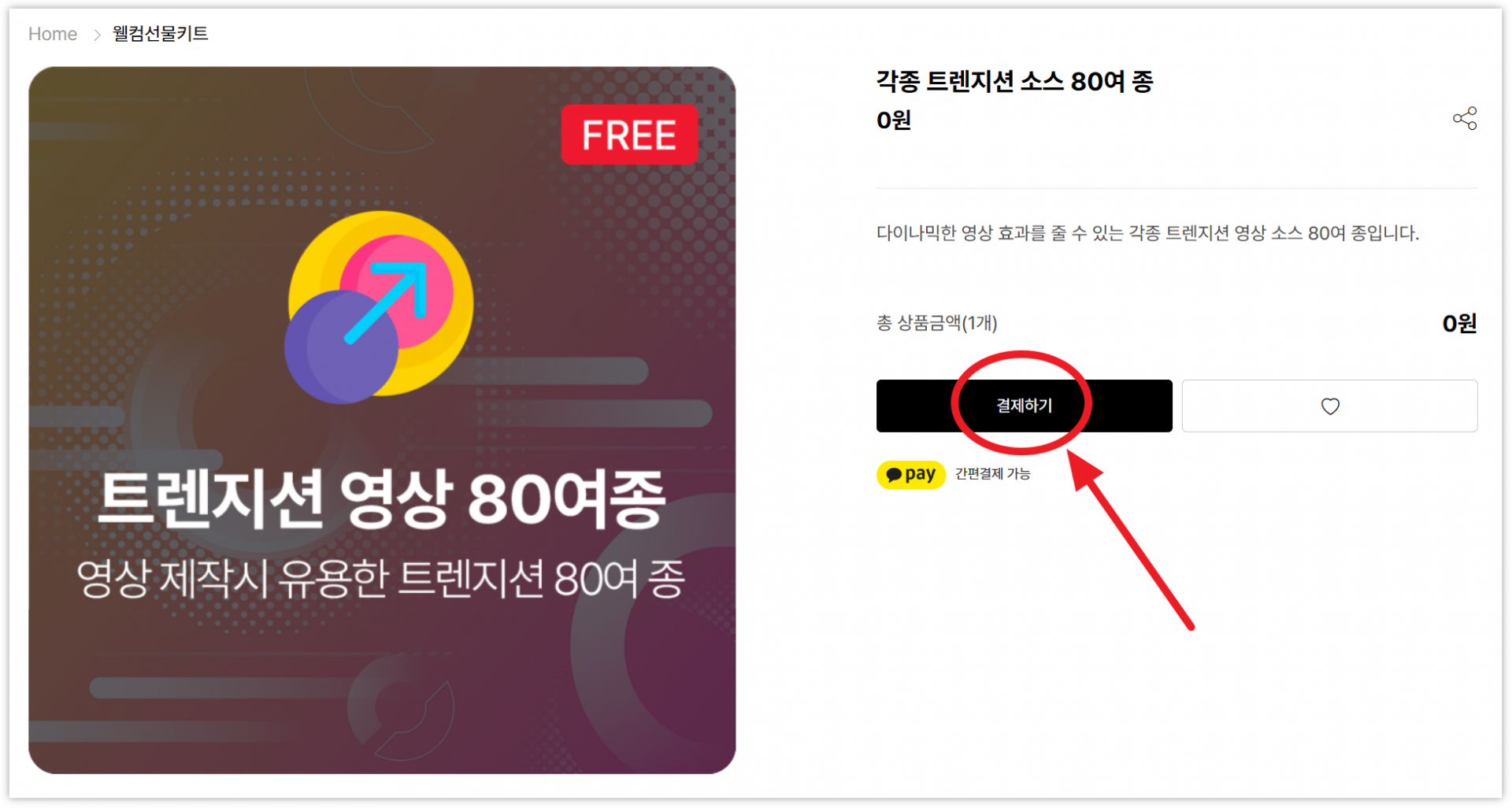Click the red FREE badge on image
This screenshot has width=1512, height=808.
pos(629,135)
